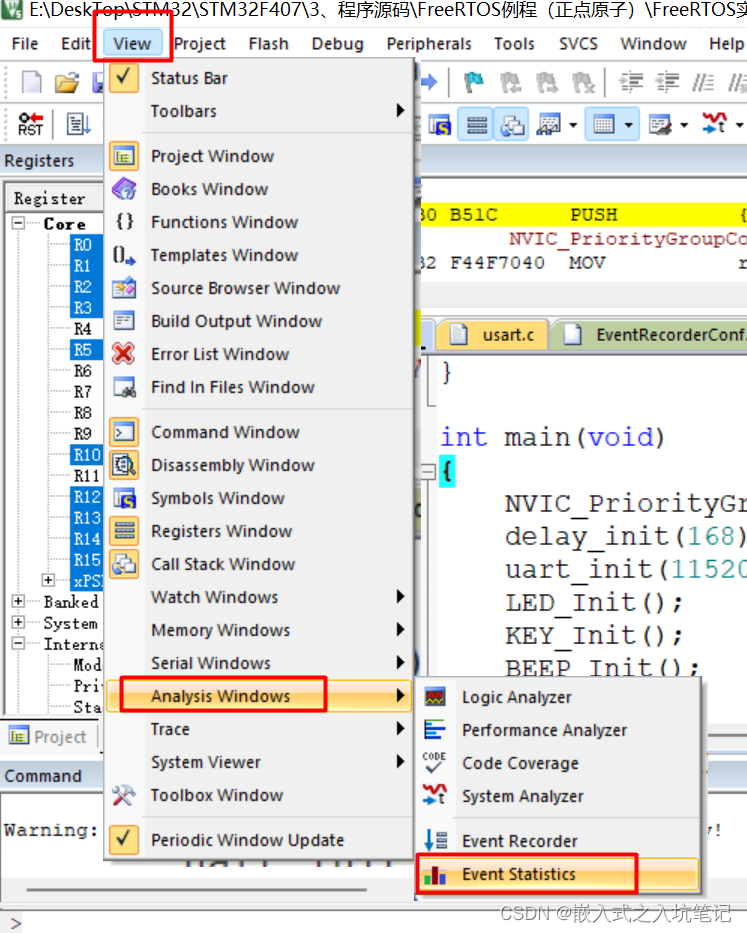The height and width of the screenshot is (933, 747).
Task: Collapse the main function code fold
Action: click(429, 472)
